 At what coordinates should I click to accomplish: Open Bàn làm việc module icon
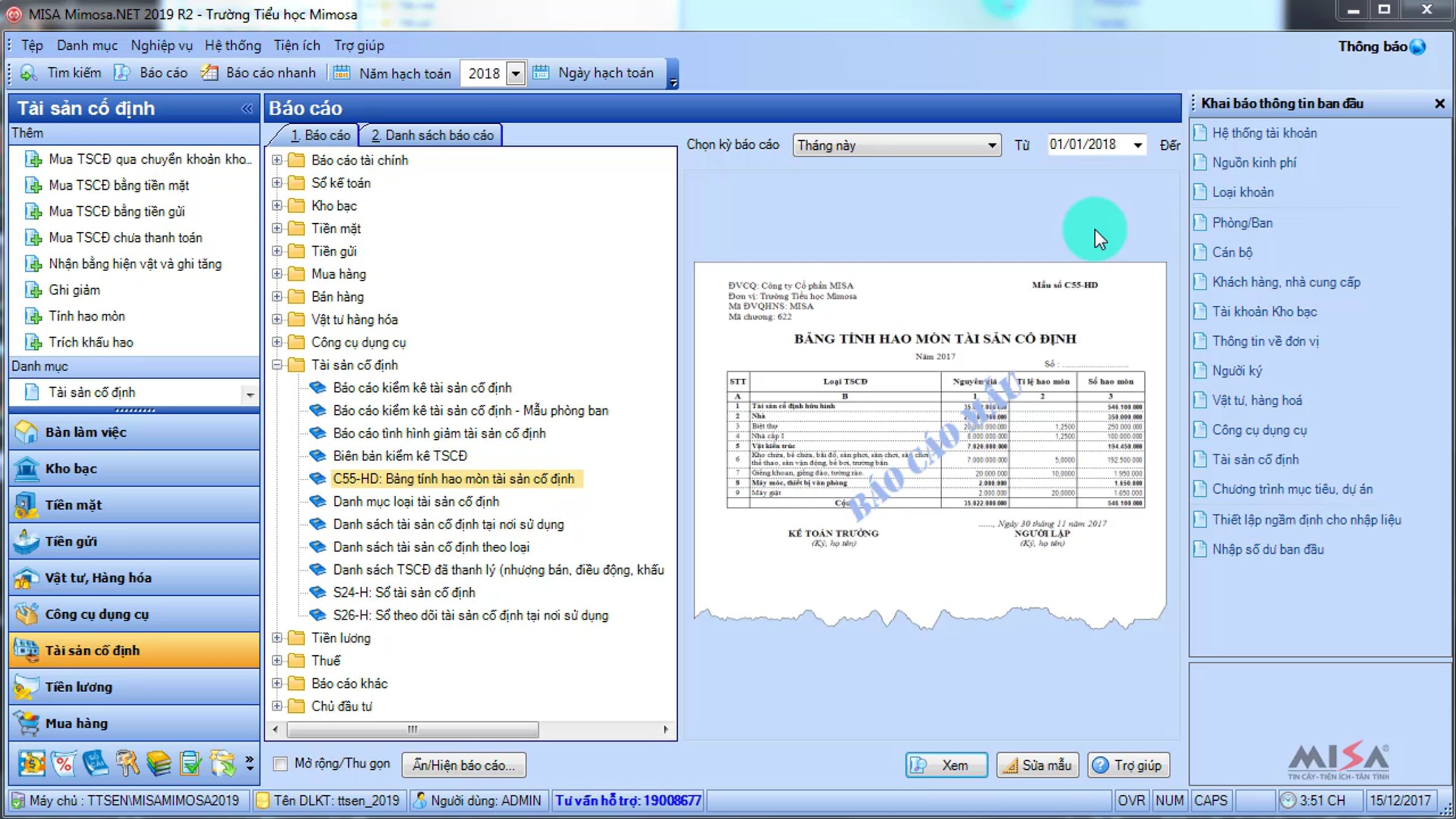pyautogui.click(x=26, y=432)
